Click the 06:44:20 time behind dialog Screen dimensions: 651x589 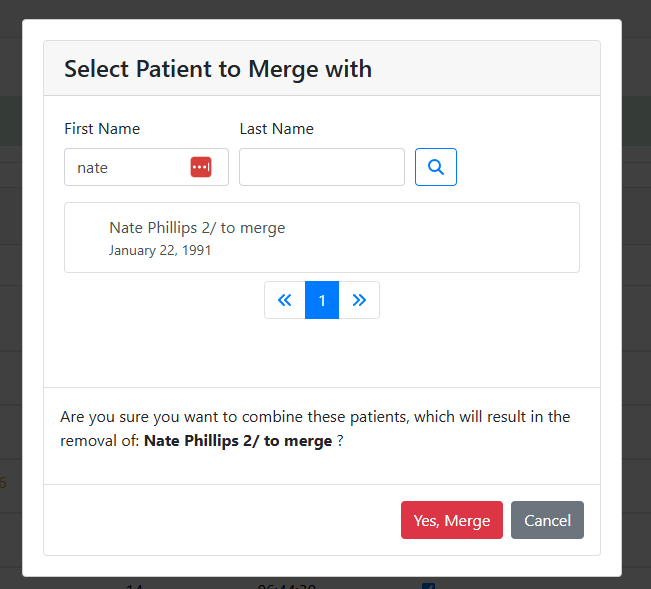287,585
